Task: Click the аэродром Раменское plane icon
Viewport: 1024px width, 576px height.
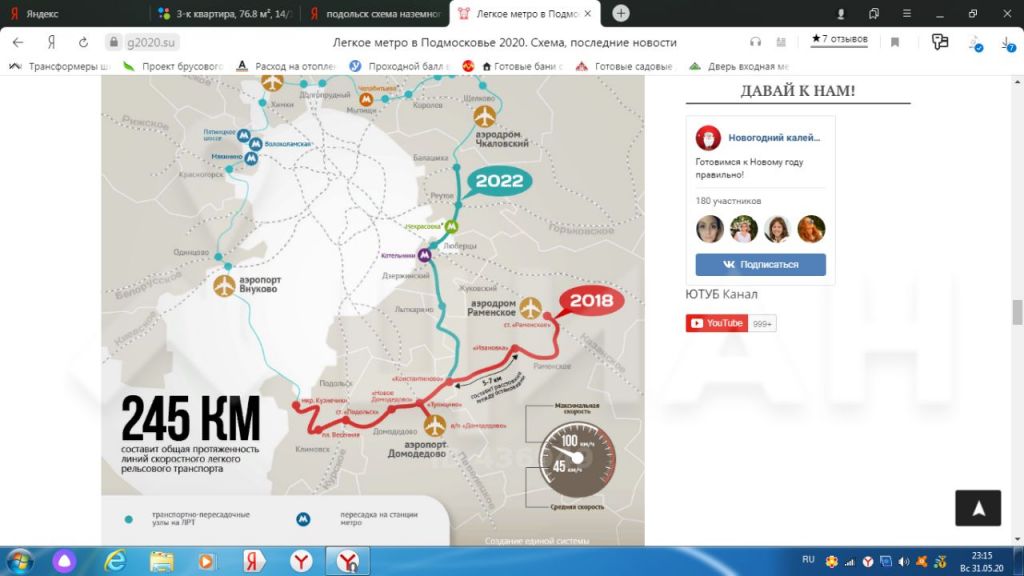Action: point(530,308)
